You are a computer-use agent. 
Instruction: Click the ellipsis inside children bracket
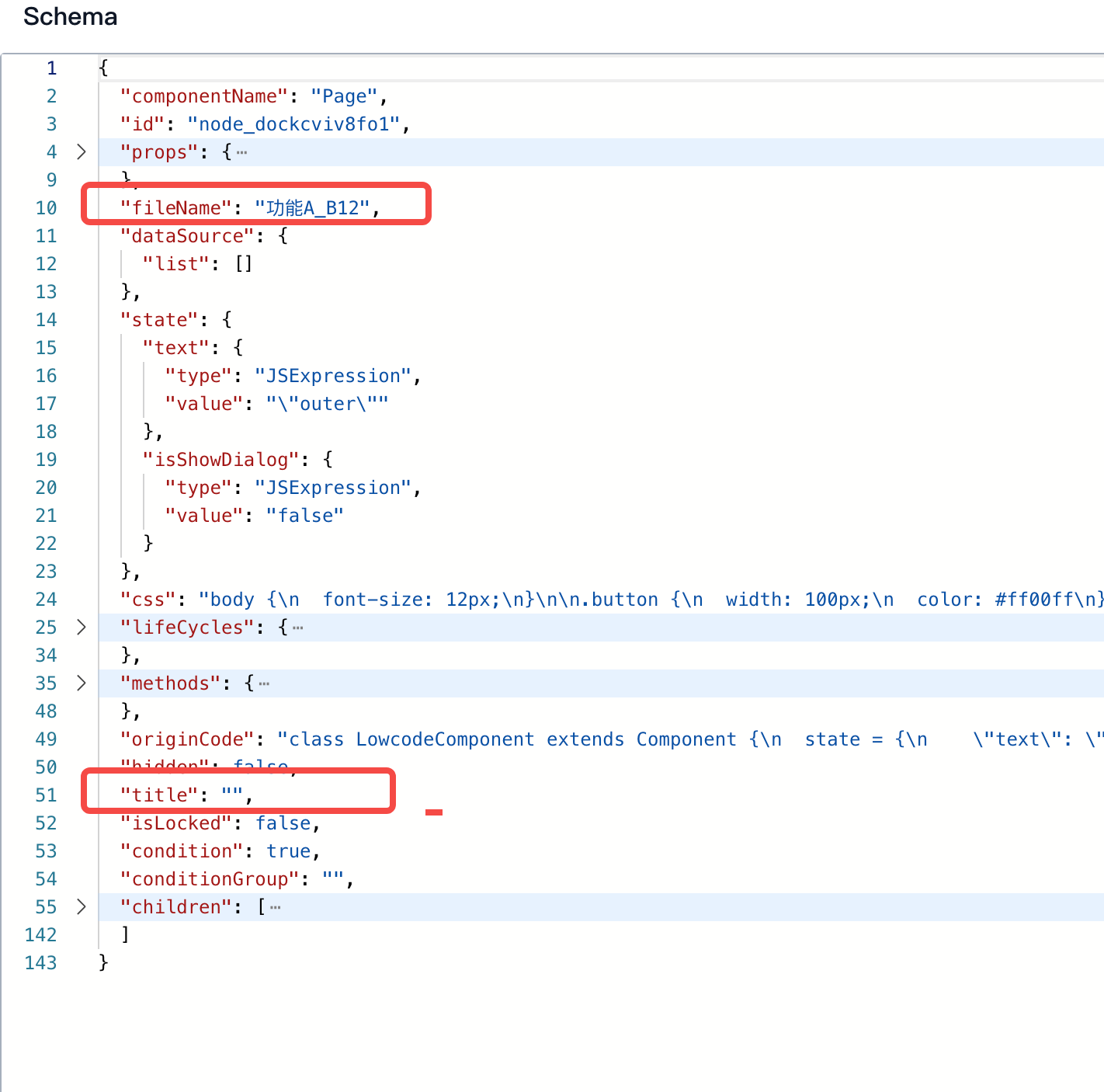point(275,908)
